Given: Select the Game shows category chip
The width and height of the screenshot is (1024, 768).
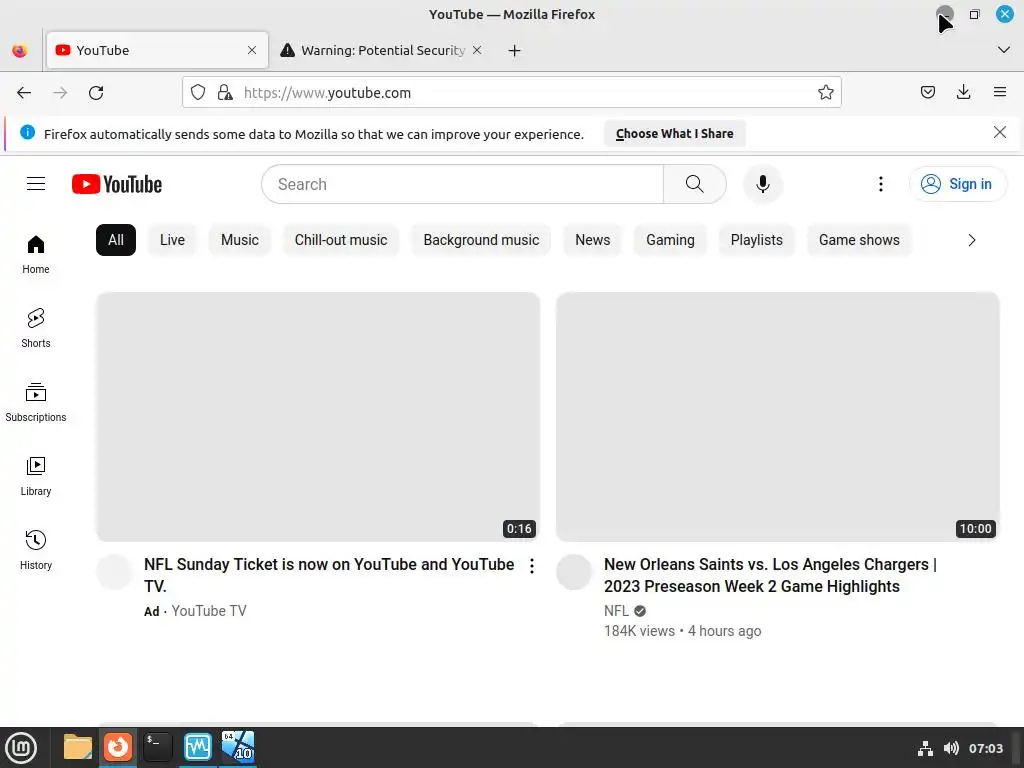Looking at the screenshot, I should pos(859,240).
